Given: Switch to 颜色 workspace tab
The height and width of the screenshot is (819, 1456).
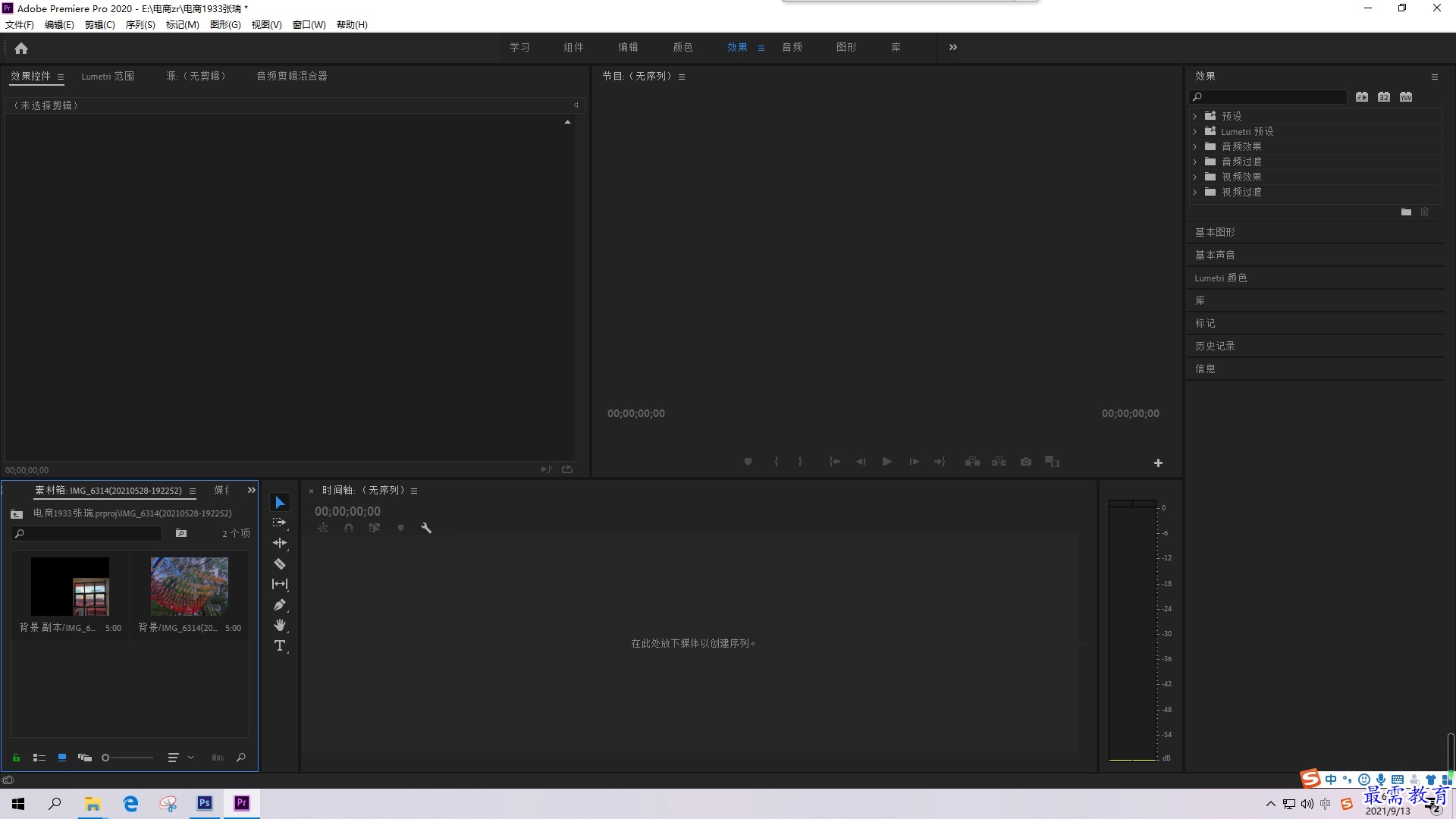Looking at the screenshot, I should coord(682,47).
